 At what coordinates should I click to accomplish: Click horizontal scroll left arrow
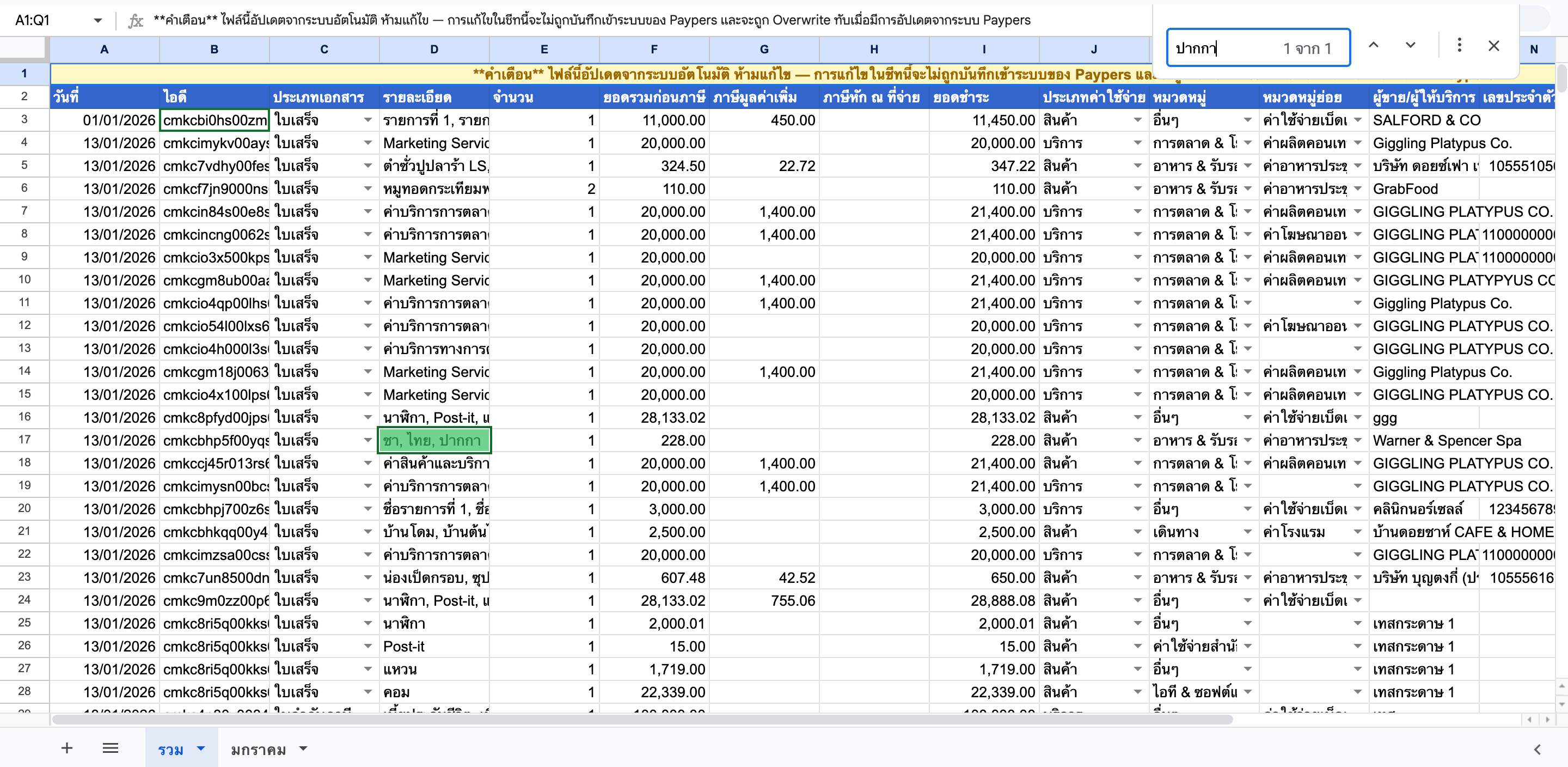click(1530, 720)
